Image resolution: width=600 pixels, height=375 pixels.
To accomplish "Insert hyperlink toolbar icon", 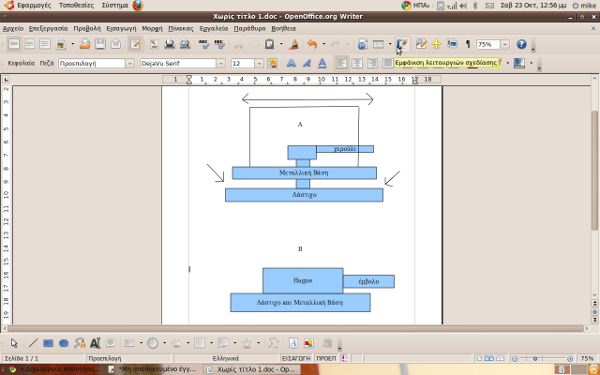I will pyautogui.click(x=362, y=44).
